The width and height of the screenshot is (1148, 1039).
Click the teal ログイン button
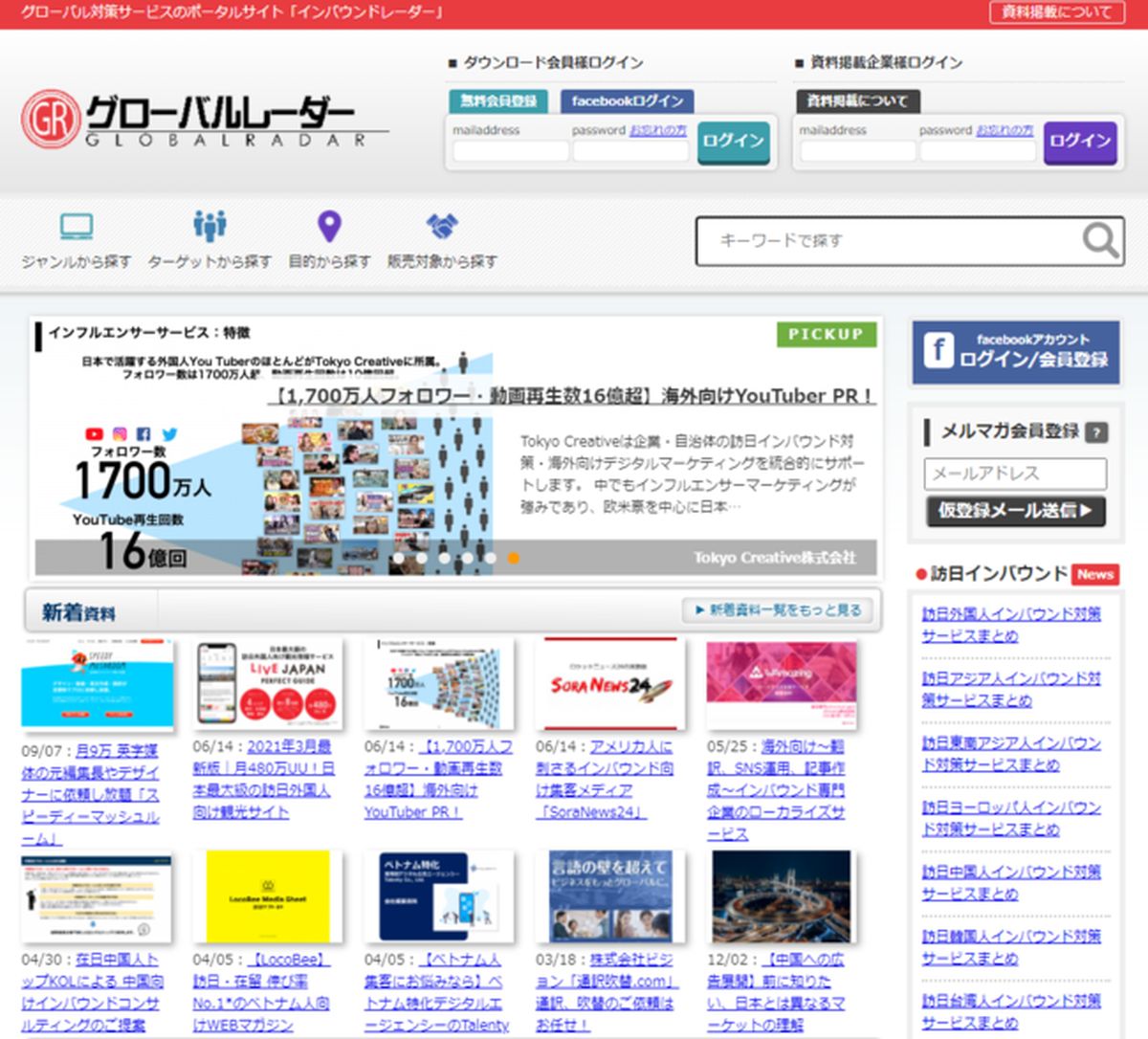click(733, 142)
